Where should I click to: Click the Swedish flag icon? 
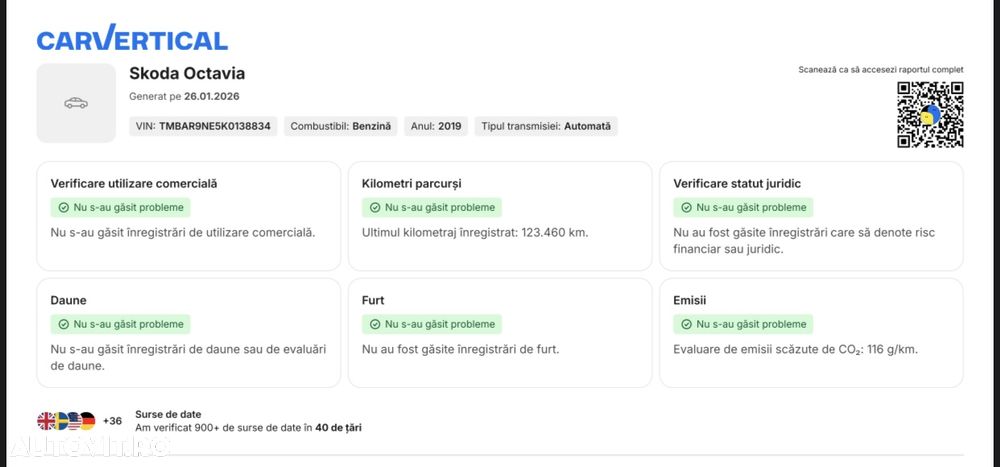click(x=61, y=421)
